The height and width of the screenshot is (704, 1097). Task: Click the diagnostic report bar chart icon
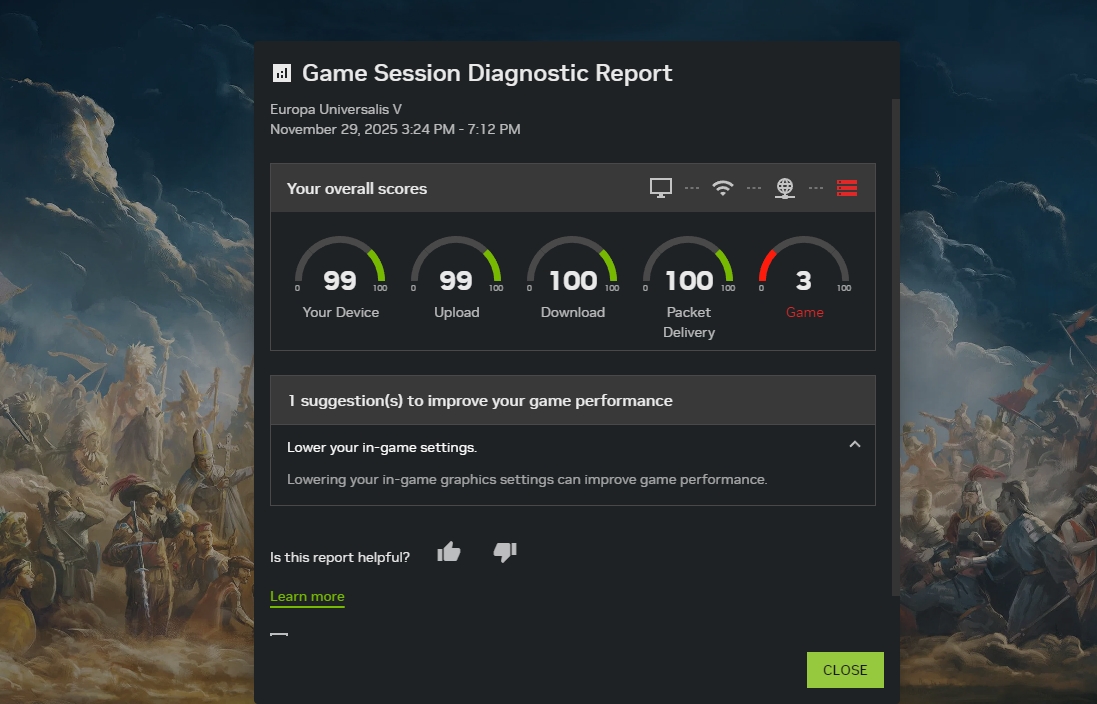click(x=281, y=73)
